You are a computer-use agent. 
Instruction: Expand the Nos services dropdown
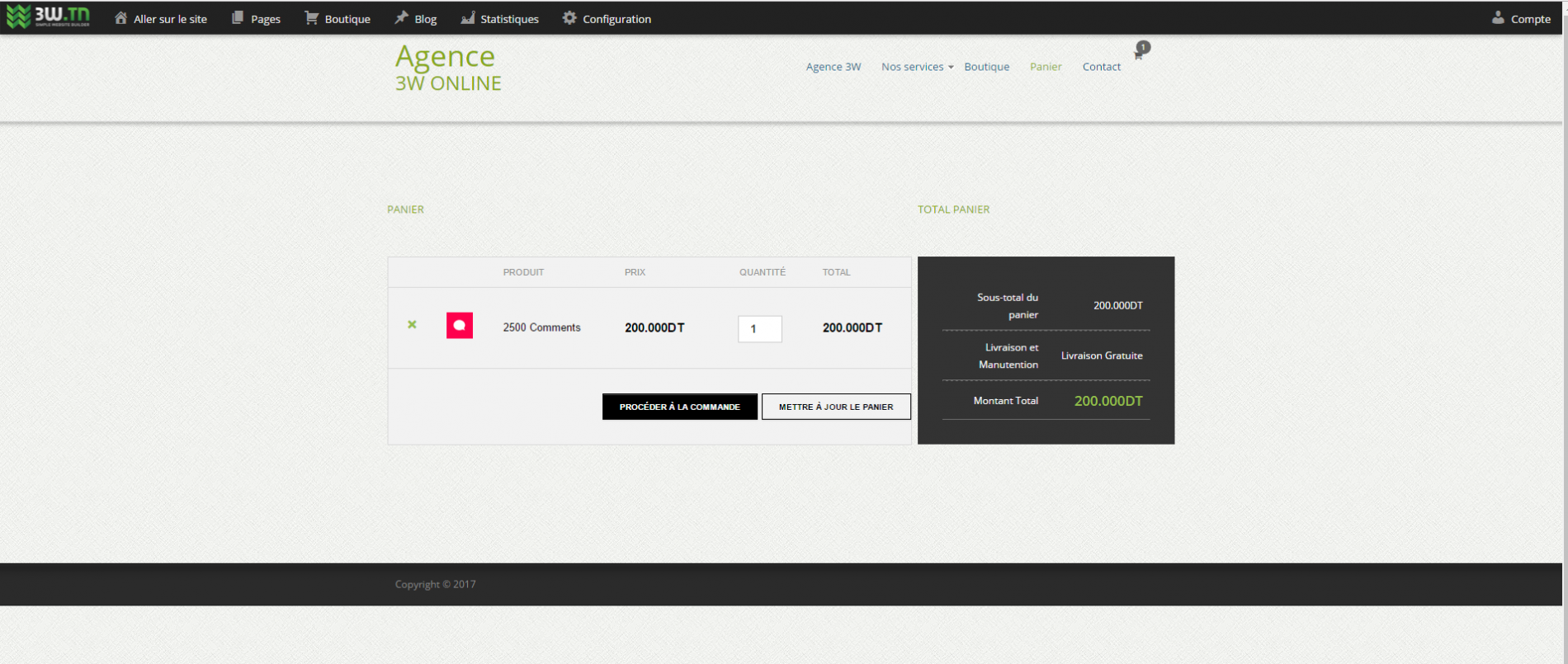[917, 67]
